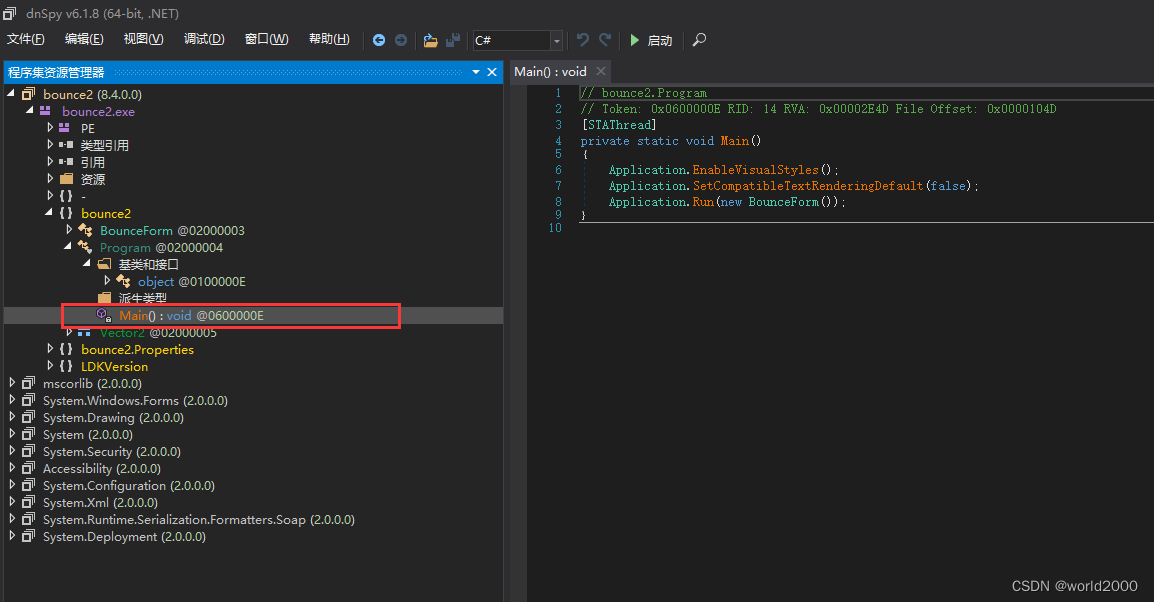Image resolution: width=1154 pixels, height=602 pixels.
Task: Select Accessibility (2.0.0.0) tree item
Action: [x=102, y=468]
